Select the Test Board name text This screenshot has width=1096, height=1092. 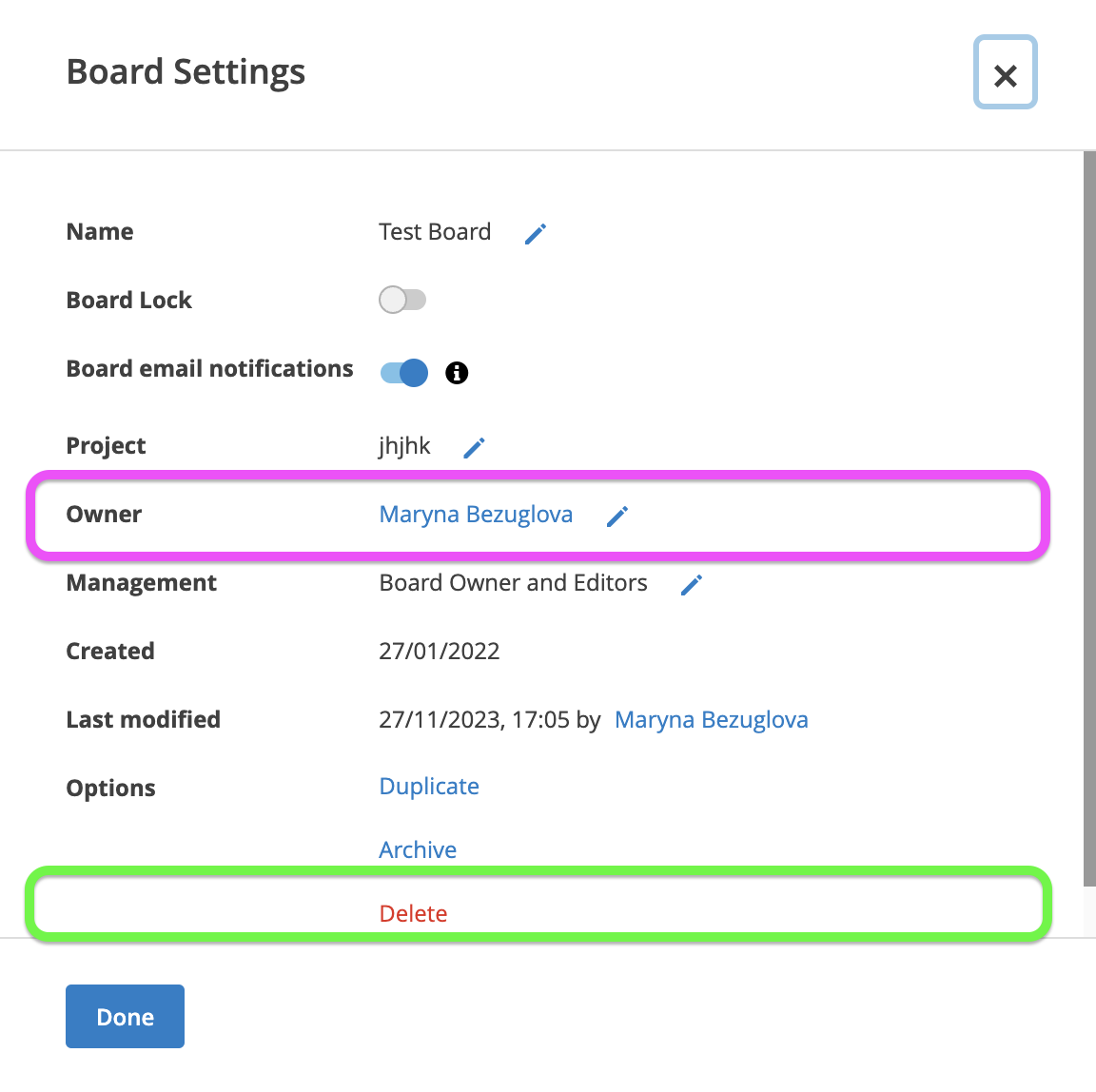435,232
